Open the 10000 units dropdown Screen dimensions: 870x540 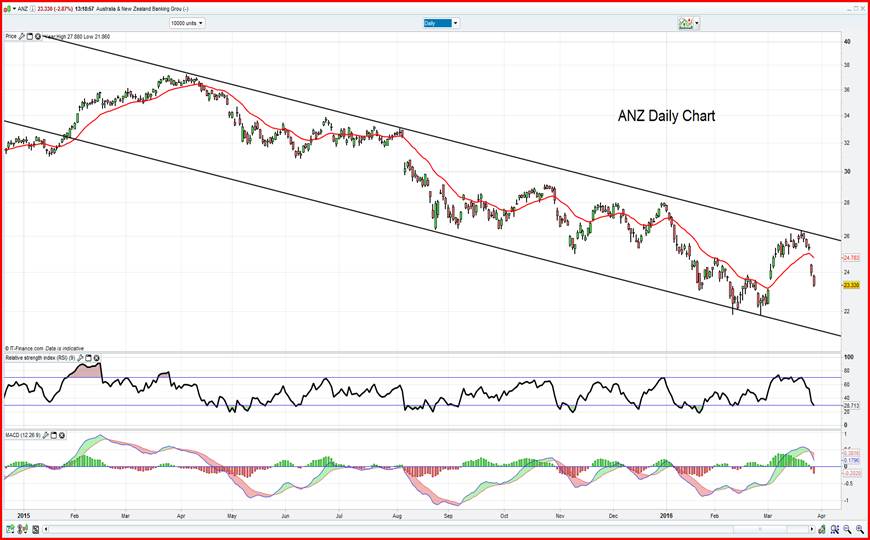187,22
